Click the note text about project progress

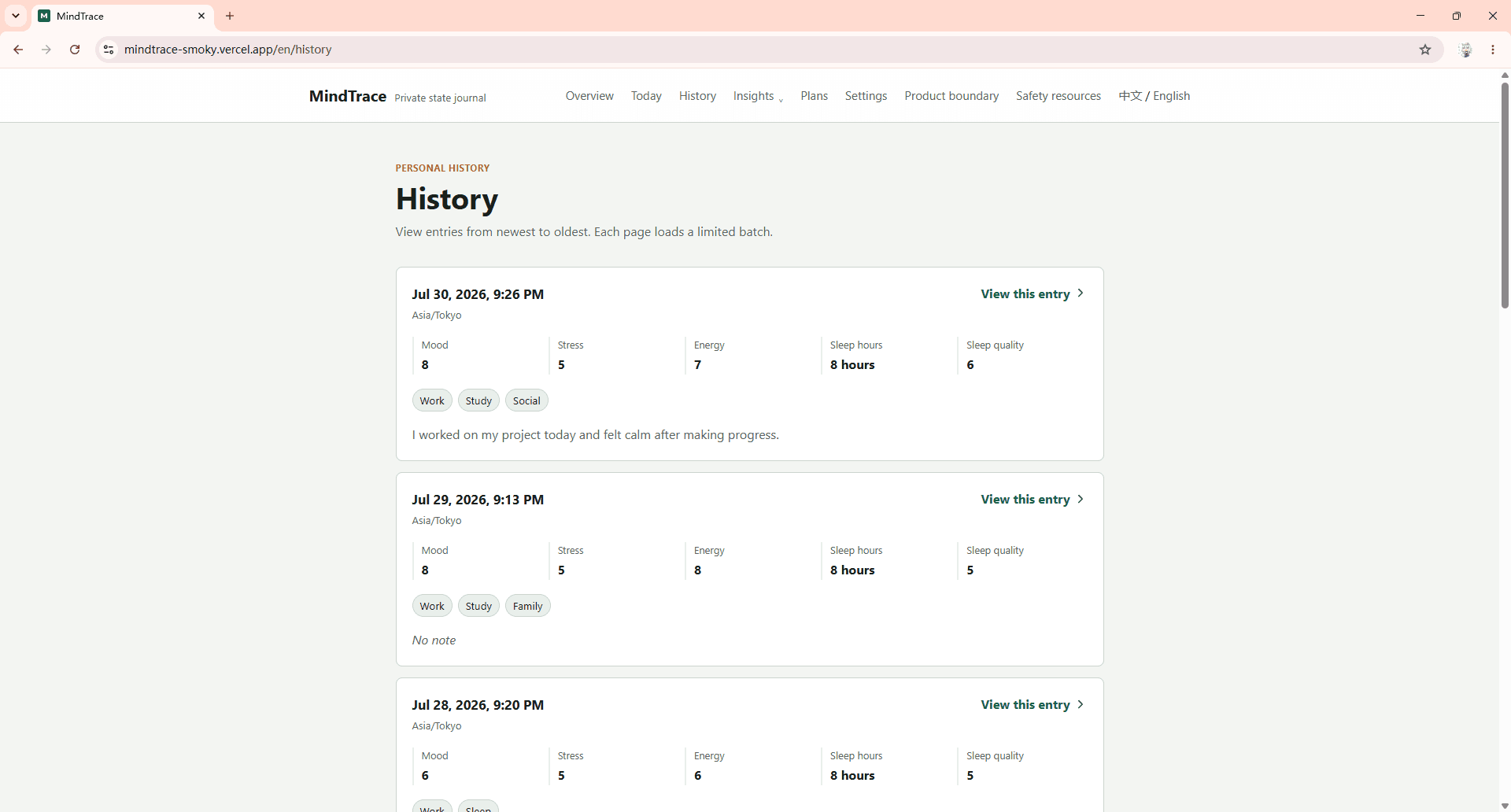[x=596, y=434]
